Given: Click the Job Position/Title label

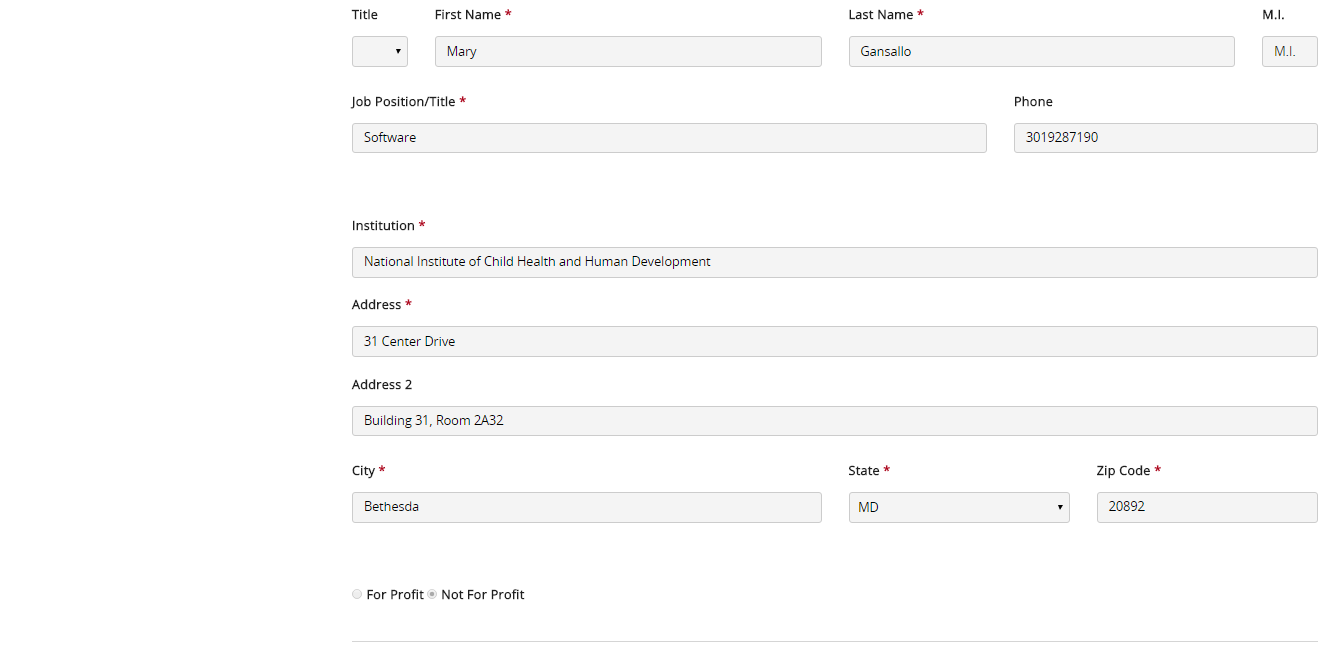Looking at the screenshot, I should 403,102.
